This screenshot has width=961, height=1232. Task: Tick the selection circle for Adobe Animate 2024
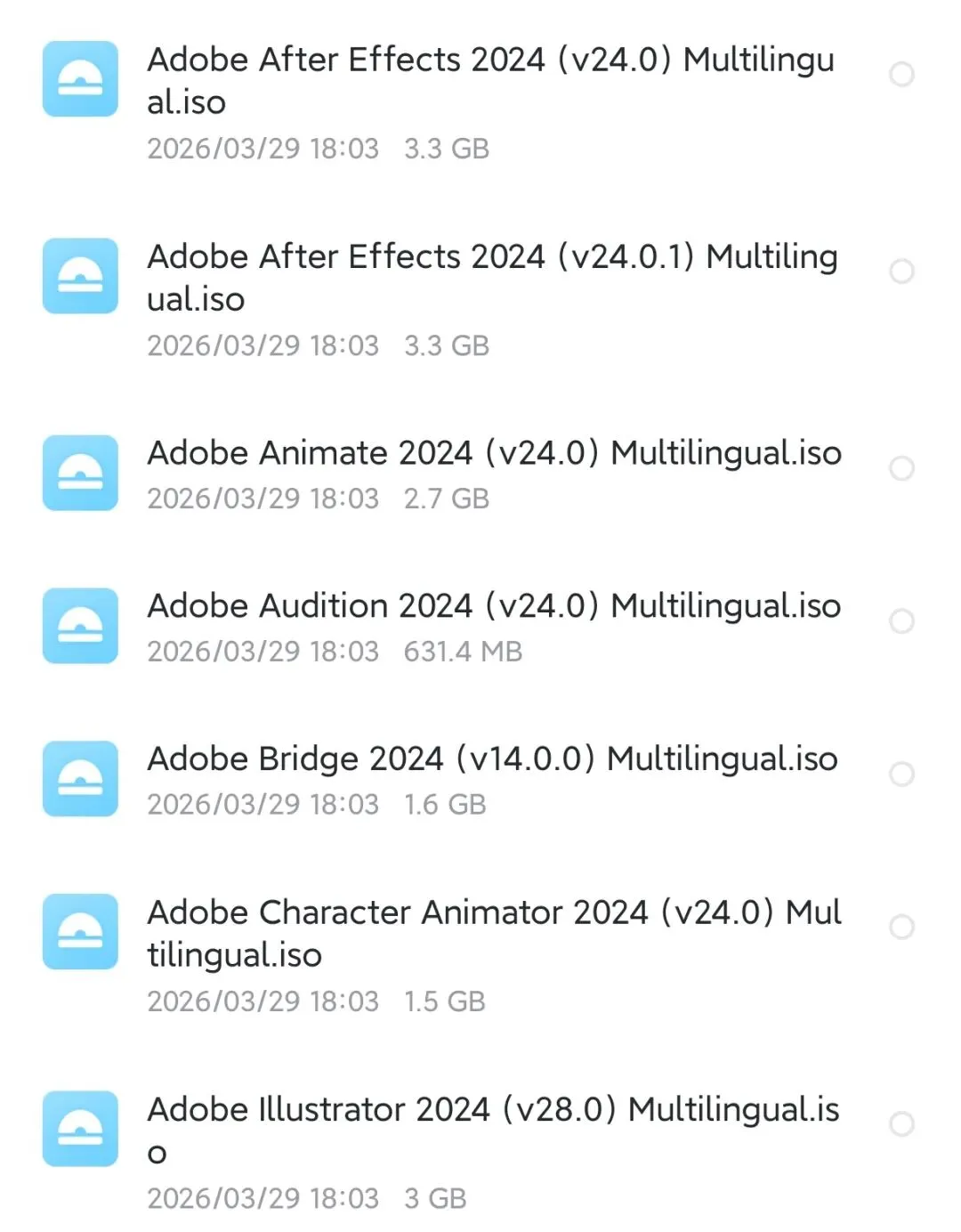pos(901,468)
